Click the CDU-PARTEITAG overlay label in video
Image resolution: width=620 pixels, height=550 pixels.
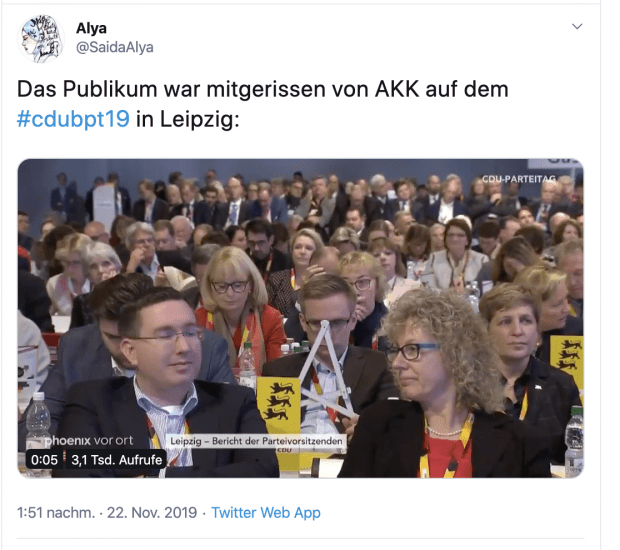coord(519,179)
